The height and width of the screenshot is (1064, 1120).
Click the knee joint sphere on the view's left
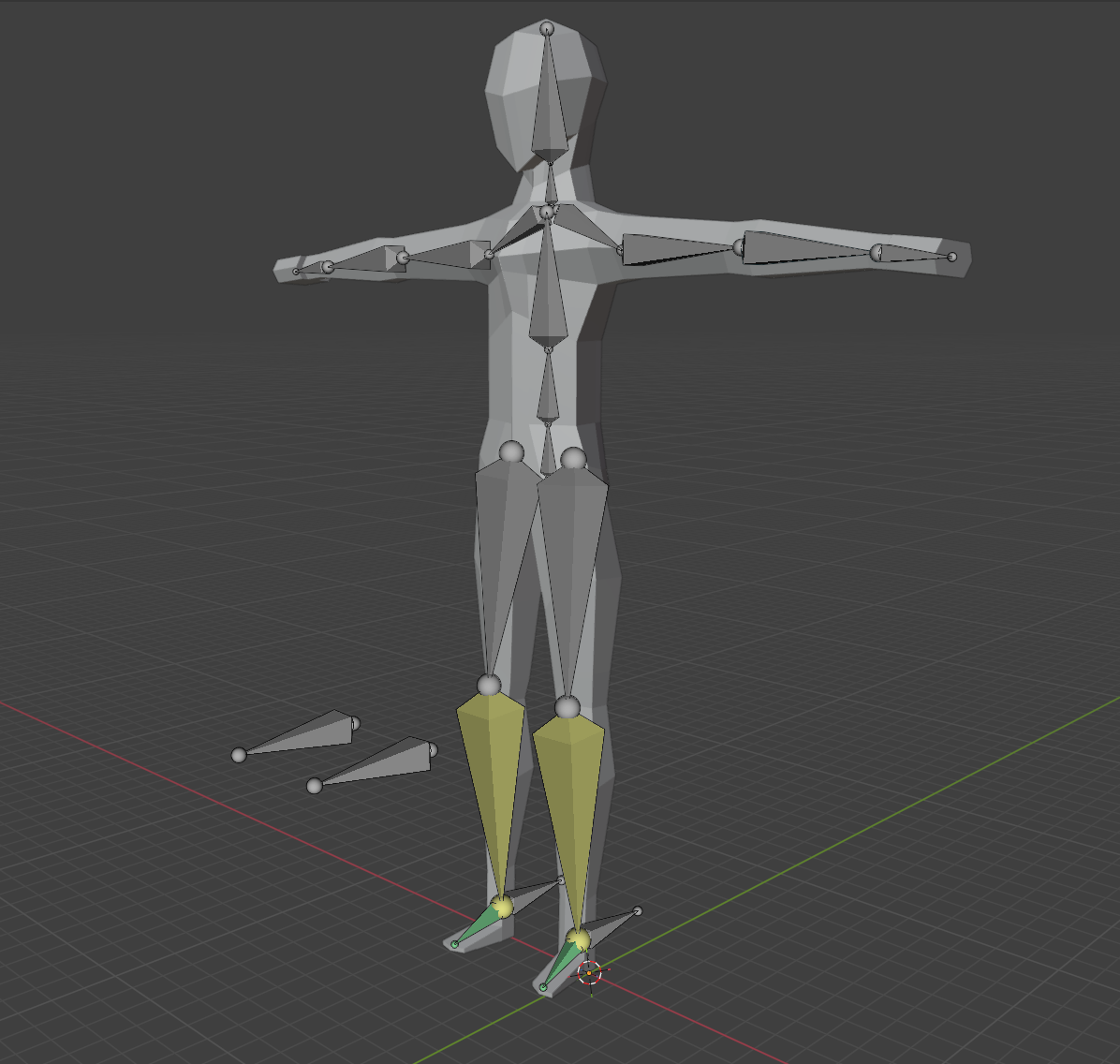click(489, 685)
